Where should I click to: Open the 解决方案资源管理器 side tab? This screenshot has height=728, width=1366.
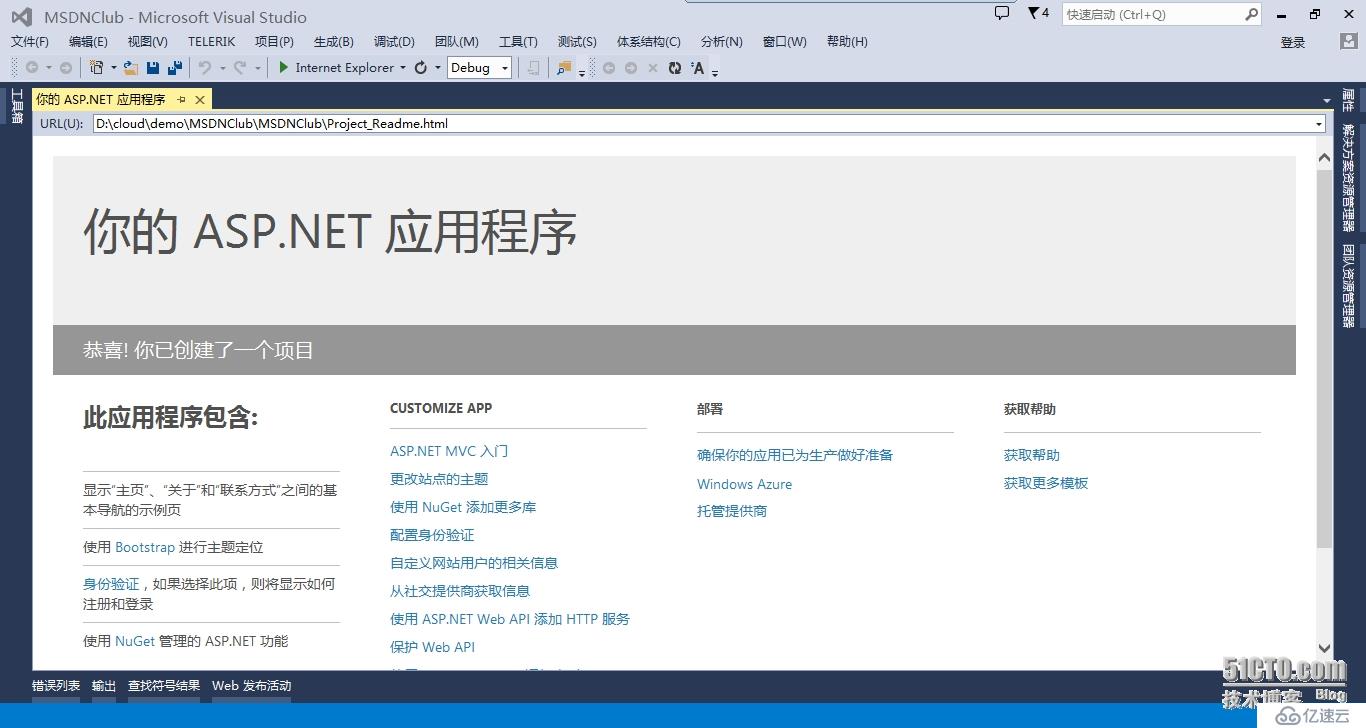[x=1348, y=177]
